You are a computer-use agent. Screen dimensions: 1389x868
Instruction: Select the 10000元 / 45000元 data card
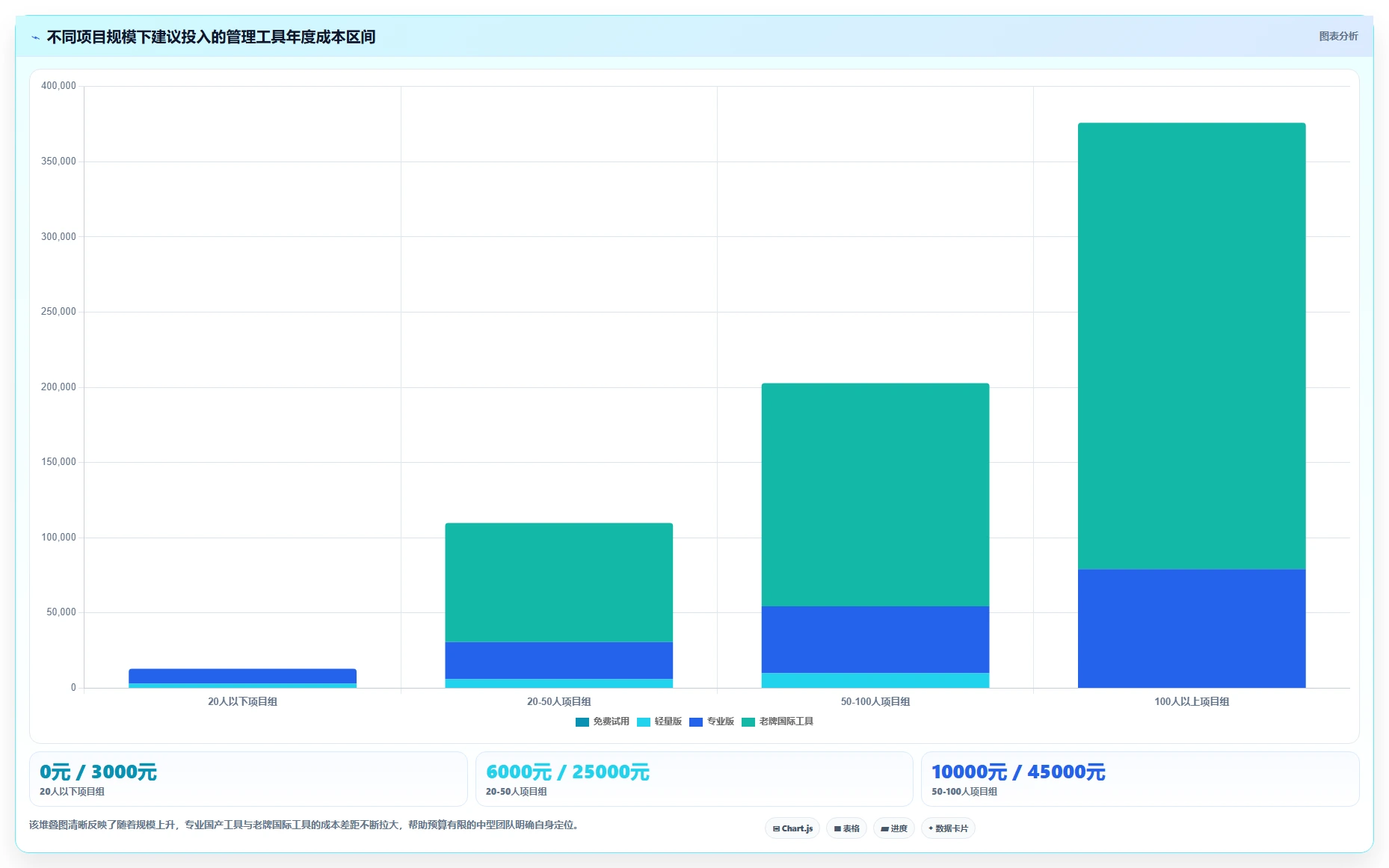coord(1140,779)
